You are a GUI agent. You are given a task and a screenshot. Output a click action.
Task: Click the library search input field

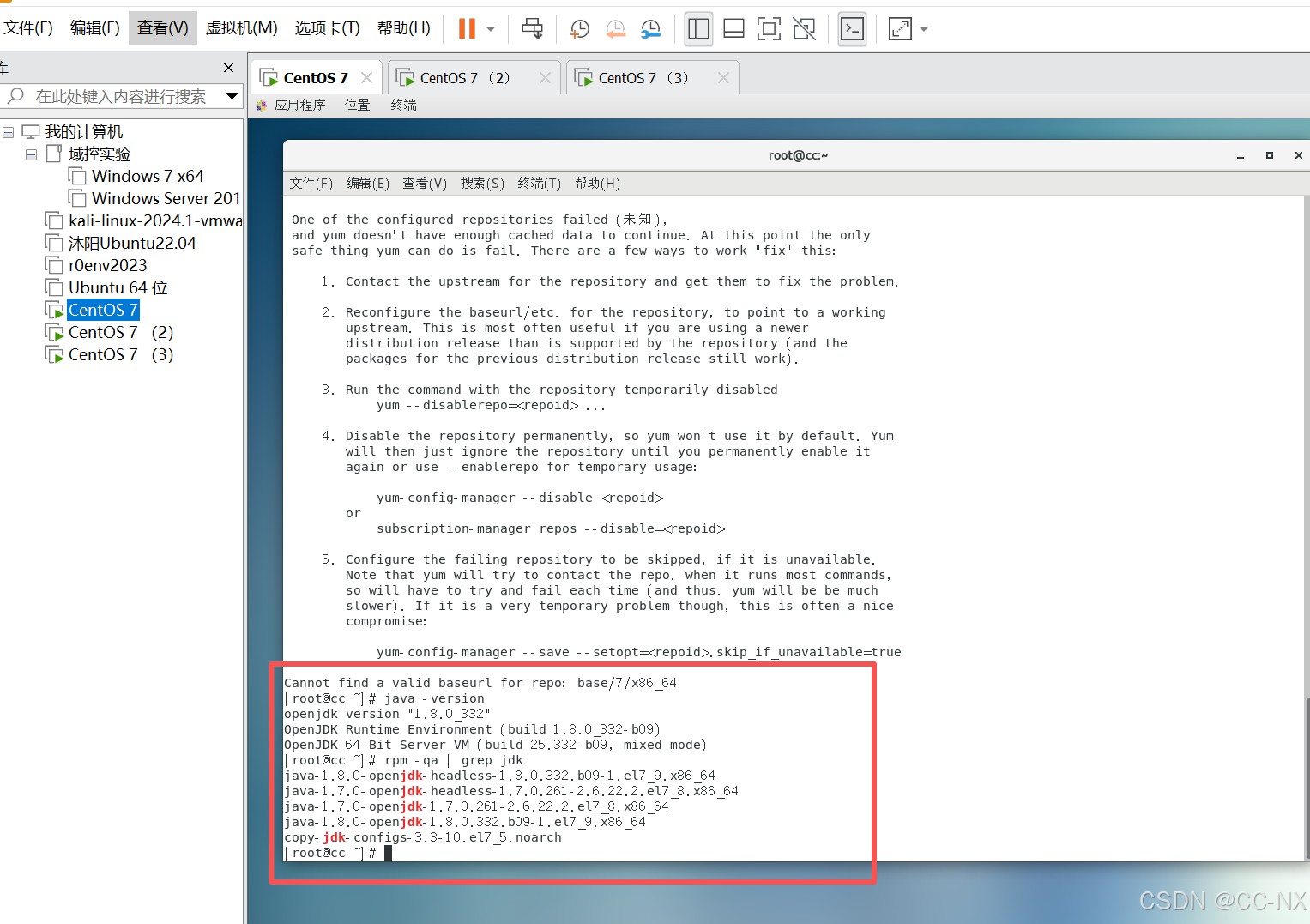[x=120, y=96]
